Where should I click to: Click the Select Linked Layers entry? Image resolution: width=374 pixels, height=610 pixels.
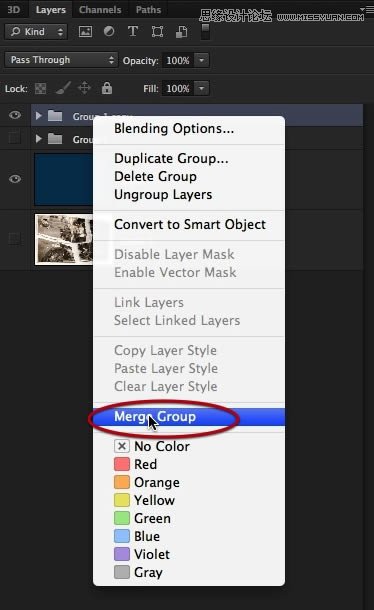189,321
